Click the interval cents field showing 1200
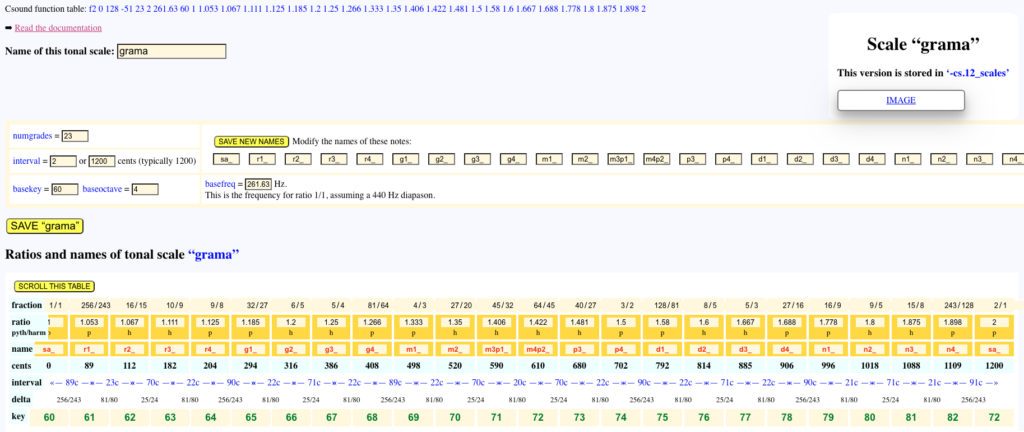This screenshot has width=1024, height=432. [102, 161]
